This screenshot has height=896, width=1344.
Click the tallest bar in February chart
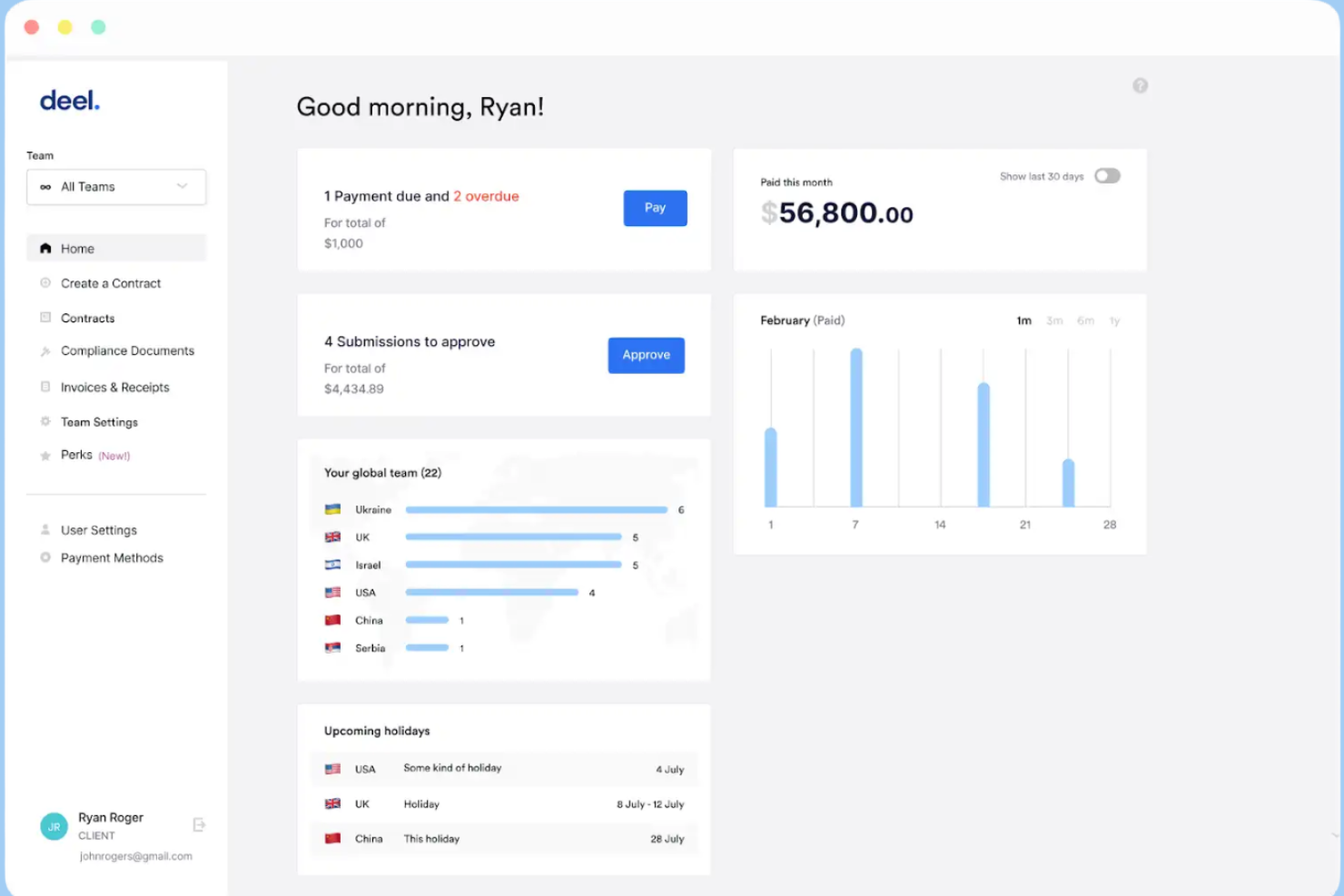click(855, 427)
